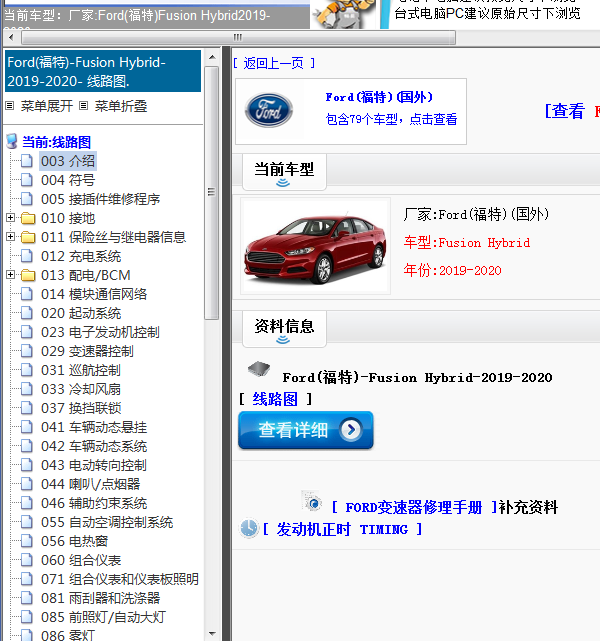This screenshot has height=641, width=600.
Task: Click the page icon beside 056 电热窗
Action: click(x=27, y=541)
